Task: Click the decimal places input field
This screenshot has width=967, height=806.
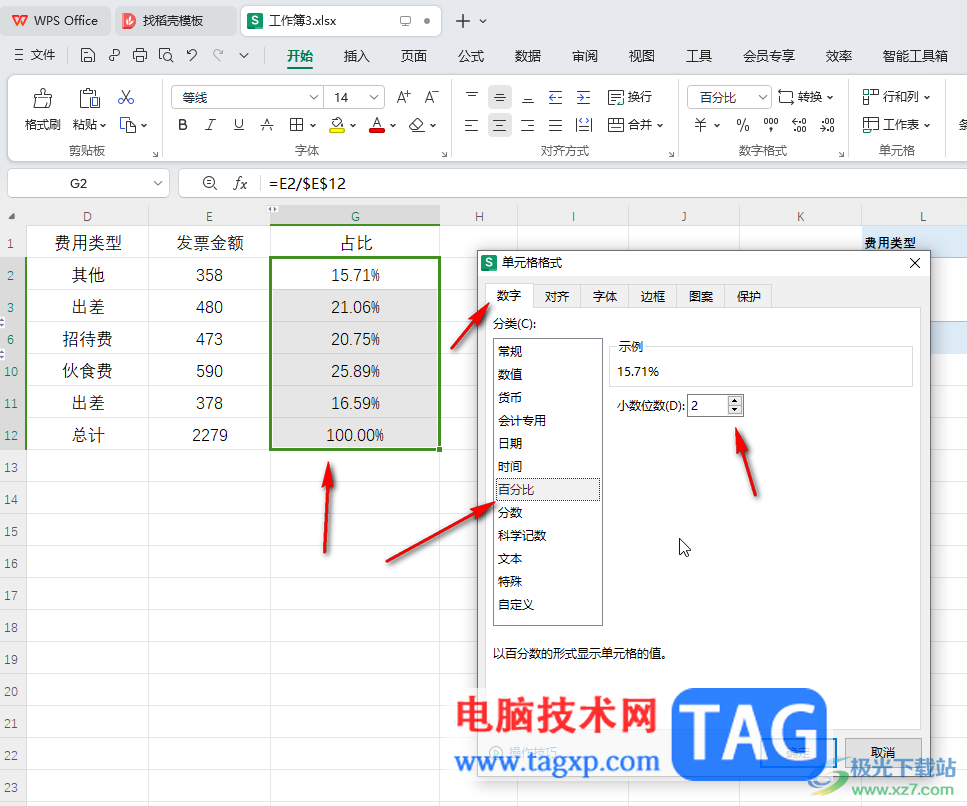Action: [707, 405]
